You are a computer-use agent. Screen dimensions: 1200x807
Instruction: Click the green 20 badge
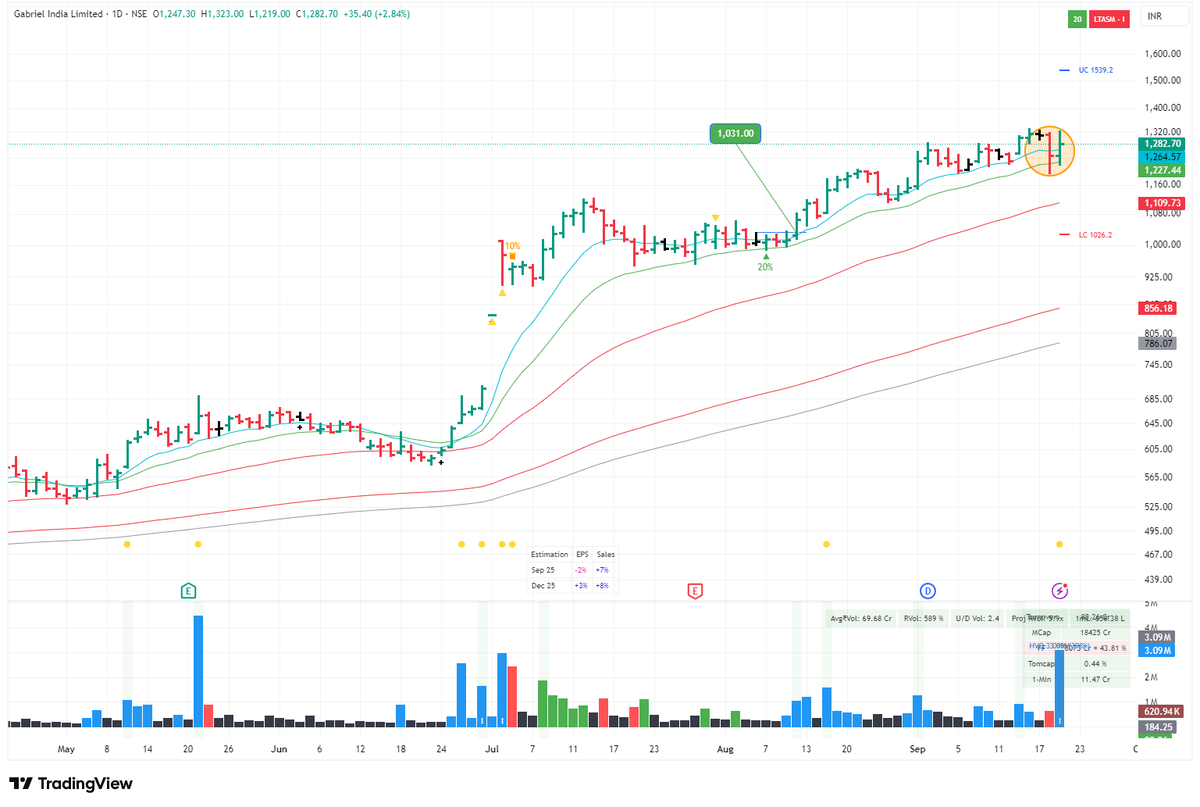coord(1078,17)
